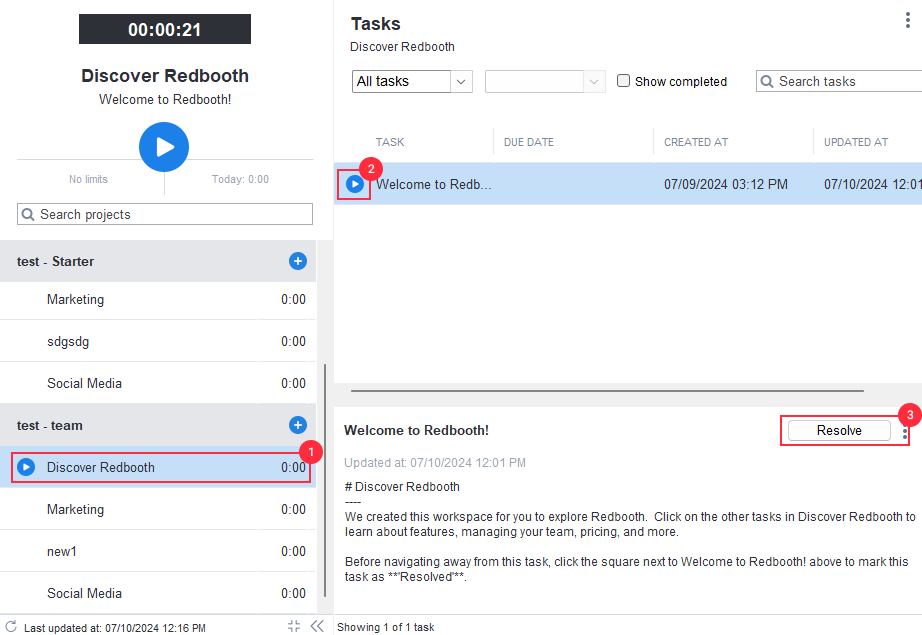This screenshot has width=922, height=635.
Task: Click the Resolve button
Action: [839, 430]
